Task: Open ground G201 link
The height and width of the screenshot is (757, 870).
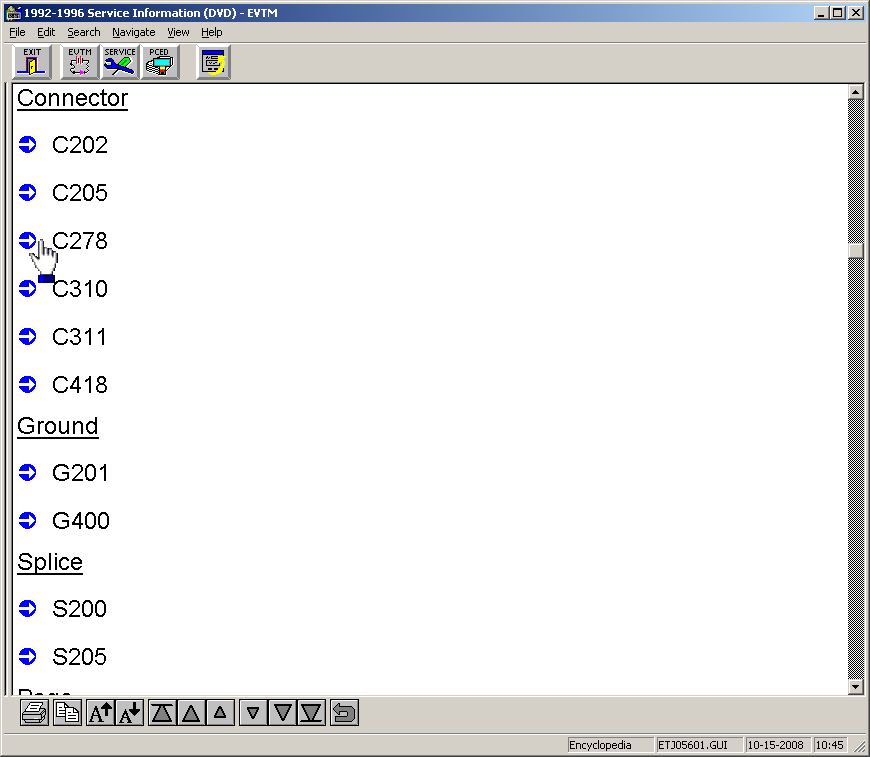Action: (80, 473)
